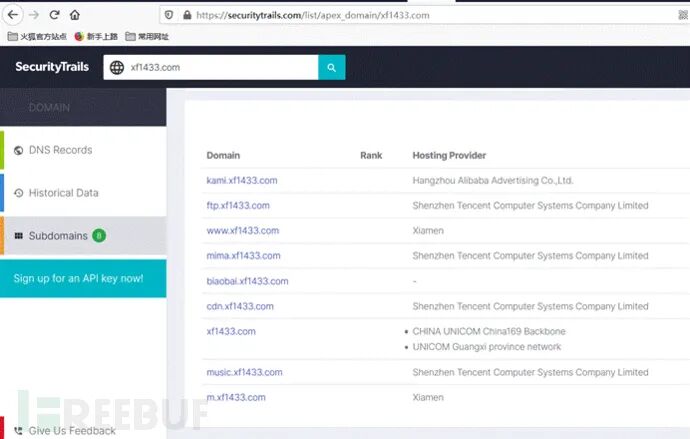Open the apex xf1433.com domain link
Screen dimensions: 690x439
point(231,331)
